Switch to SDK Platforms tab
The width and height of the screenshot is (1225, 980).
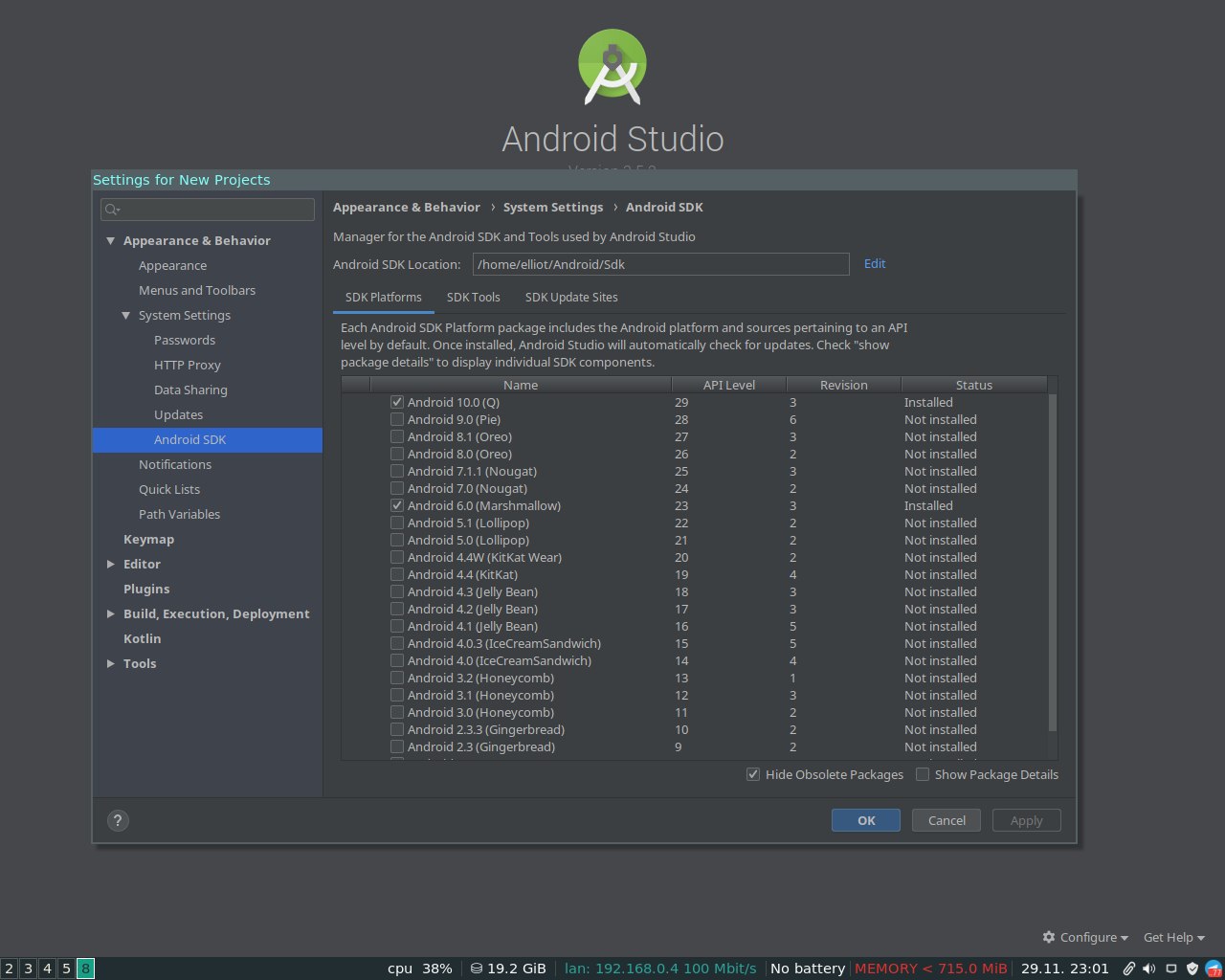click(384, 298)
